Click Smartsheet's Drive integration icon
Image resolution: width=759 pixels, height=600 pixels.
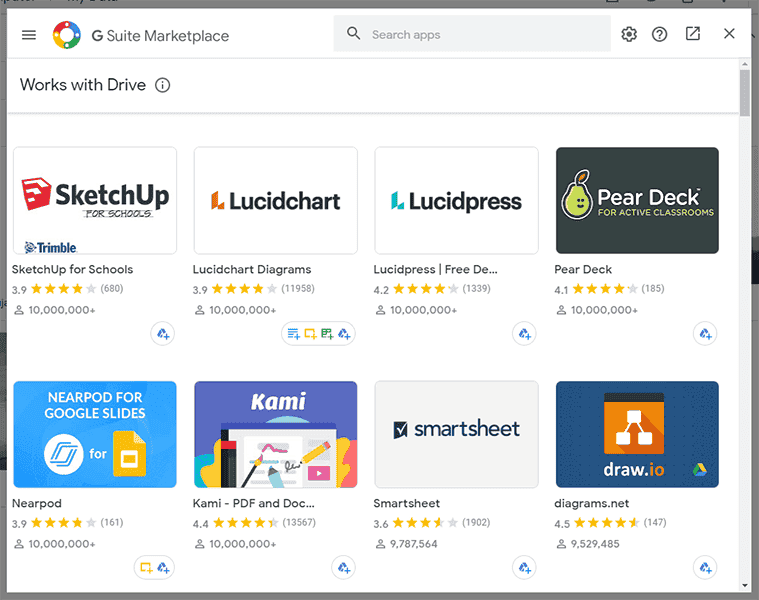point(525,568)
